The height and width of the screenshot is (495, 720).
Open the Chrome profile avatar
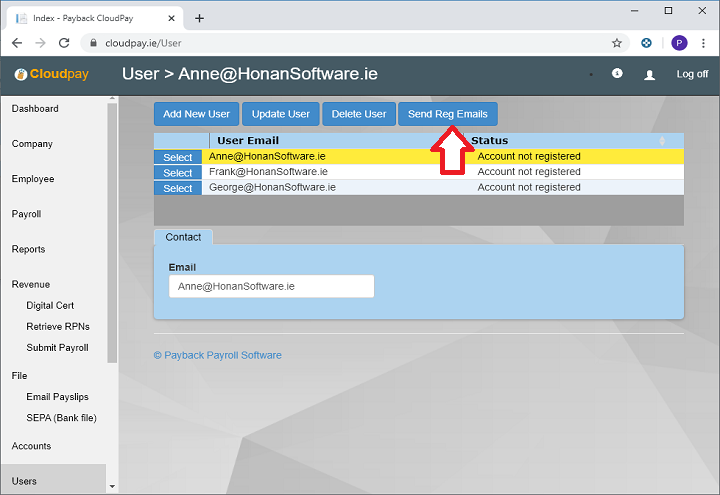click(679, 43)
